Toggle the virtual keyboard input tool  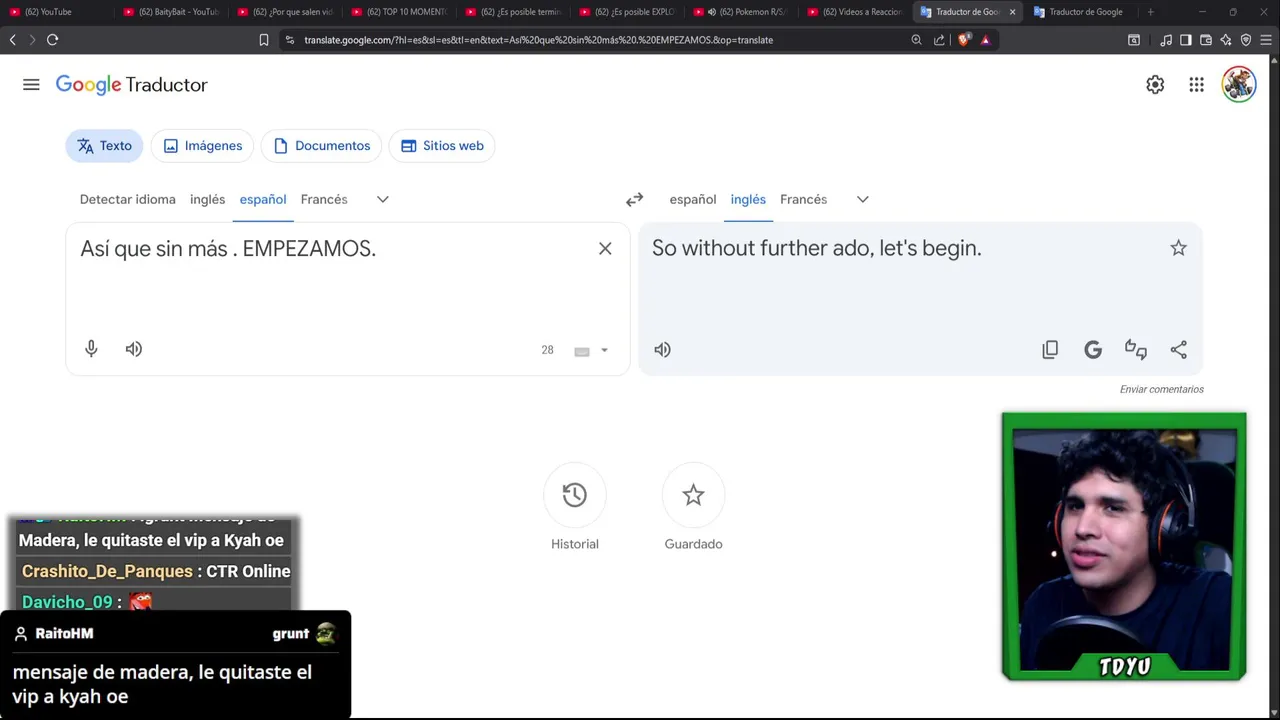[x=582, y=351]
